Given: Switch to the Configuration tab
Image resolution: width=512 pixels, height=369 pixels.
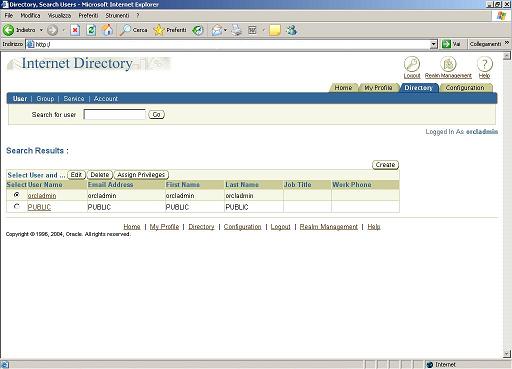Looking at the screenshot, I should 465,88.
